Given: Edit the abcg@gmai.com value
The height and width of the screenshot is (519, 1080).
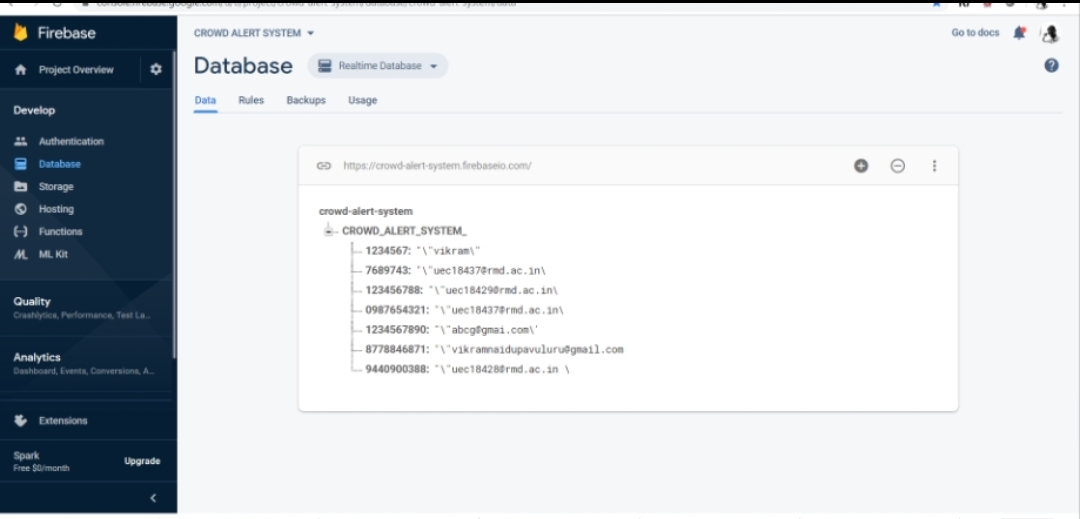Looking at the screenshot, I should pos(486,330).
